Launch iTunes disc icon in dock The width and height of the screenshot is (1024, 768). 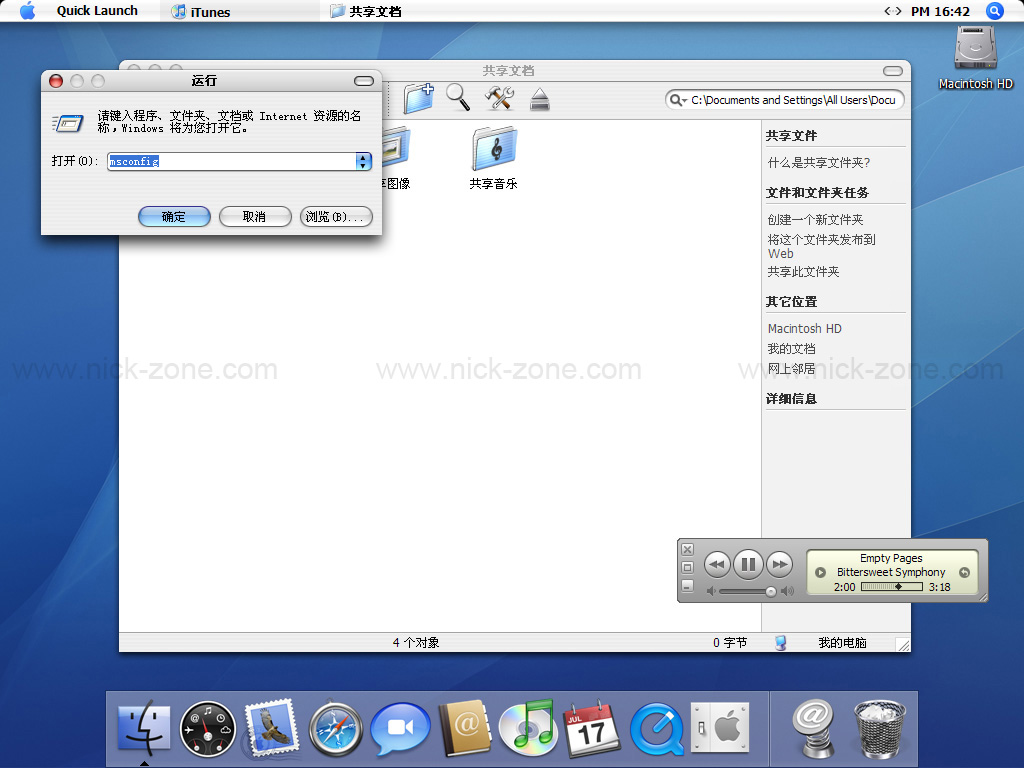click(x=528, y=728)
